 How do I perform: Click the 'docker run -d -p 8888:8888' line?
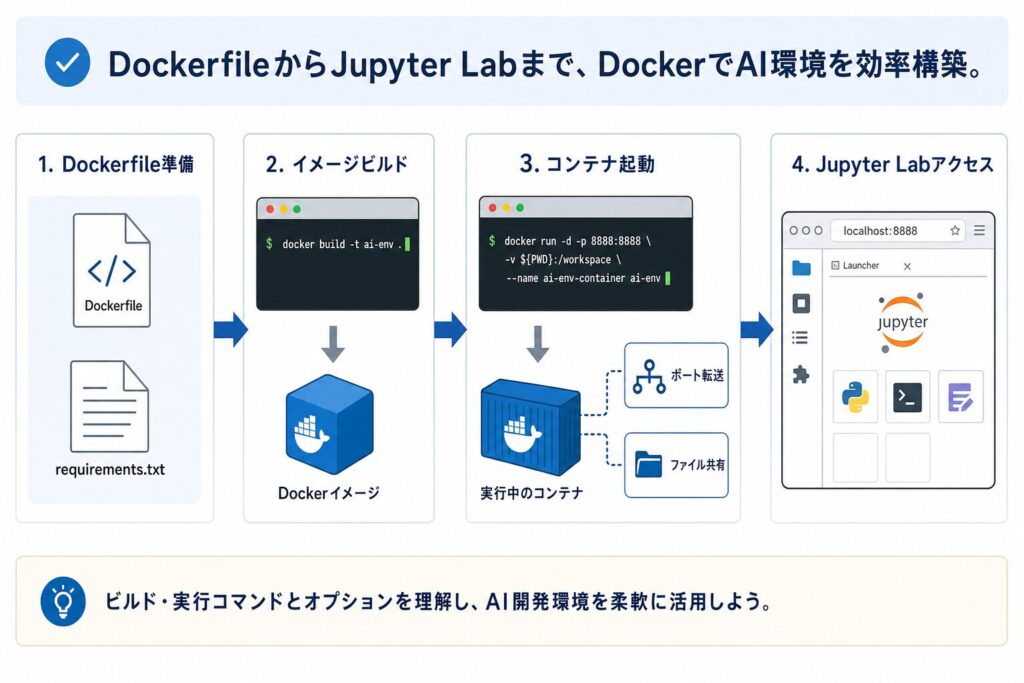[577, 241]
